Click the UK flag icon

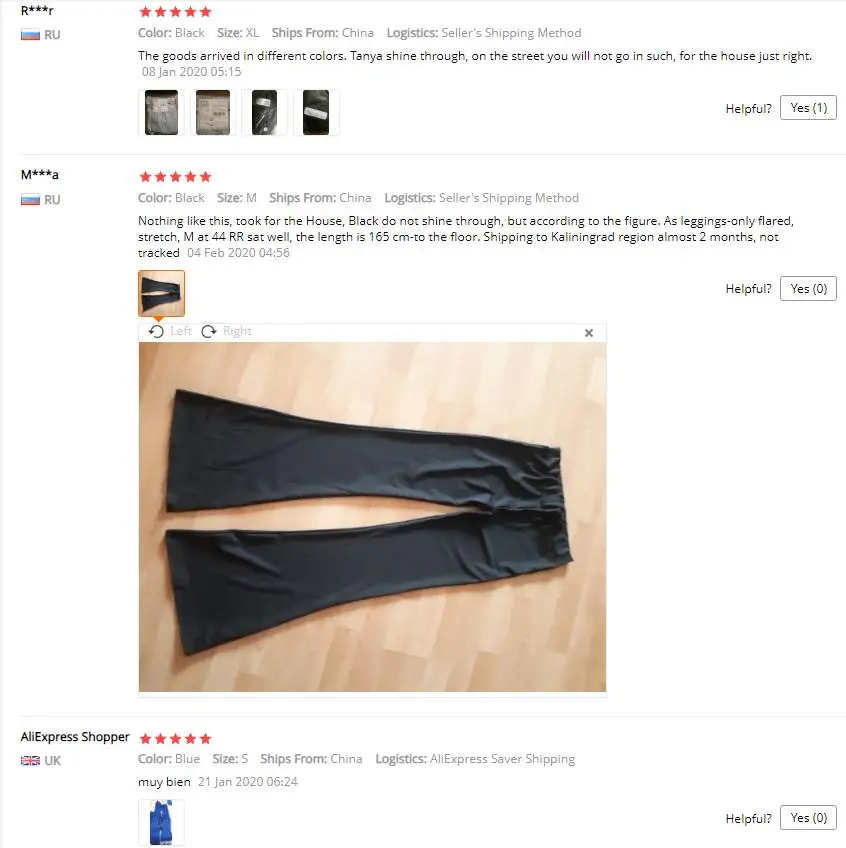click(30, 760)
